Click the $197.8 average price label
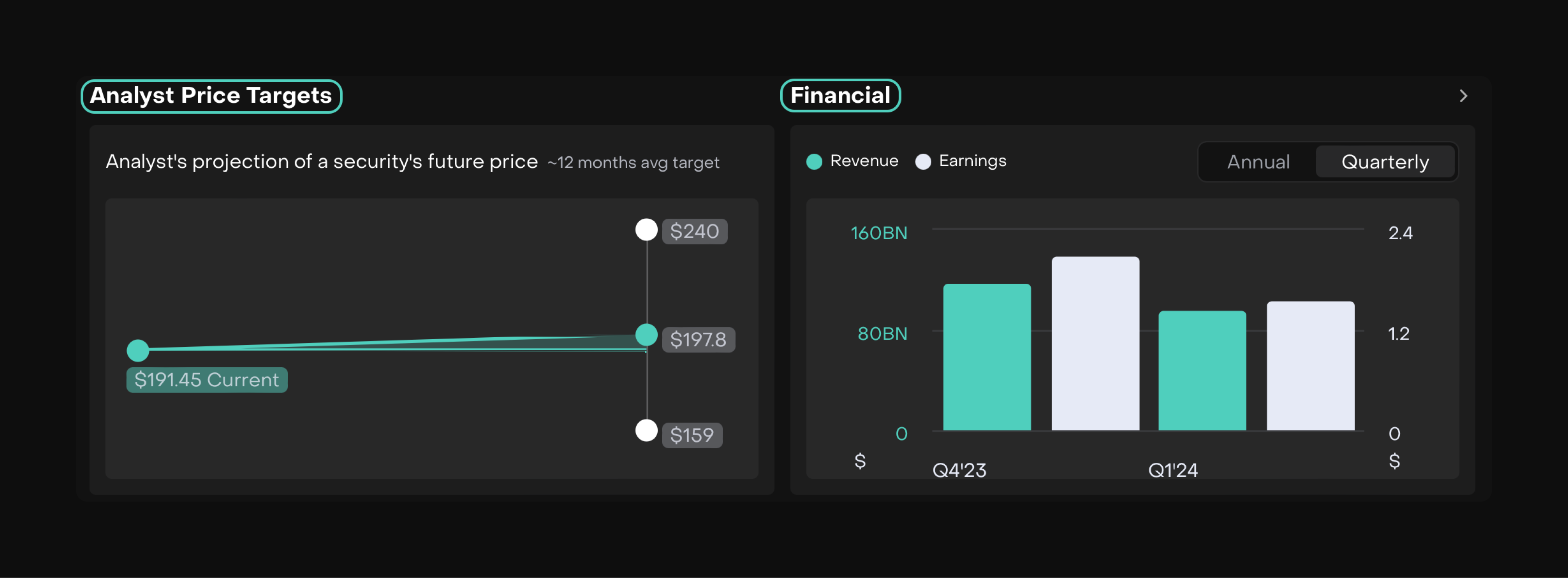The image size is (1568, 578). click(x=698, y=340)
